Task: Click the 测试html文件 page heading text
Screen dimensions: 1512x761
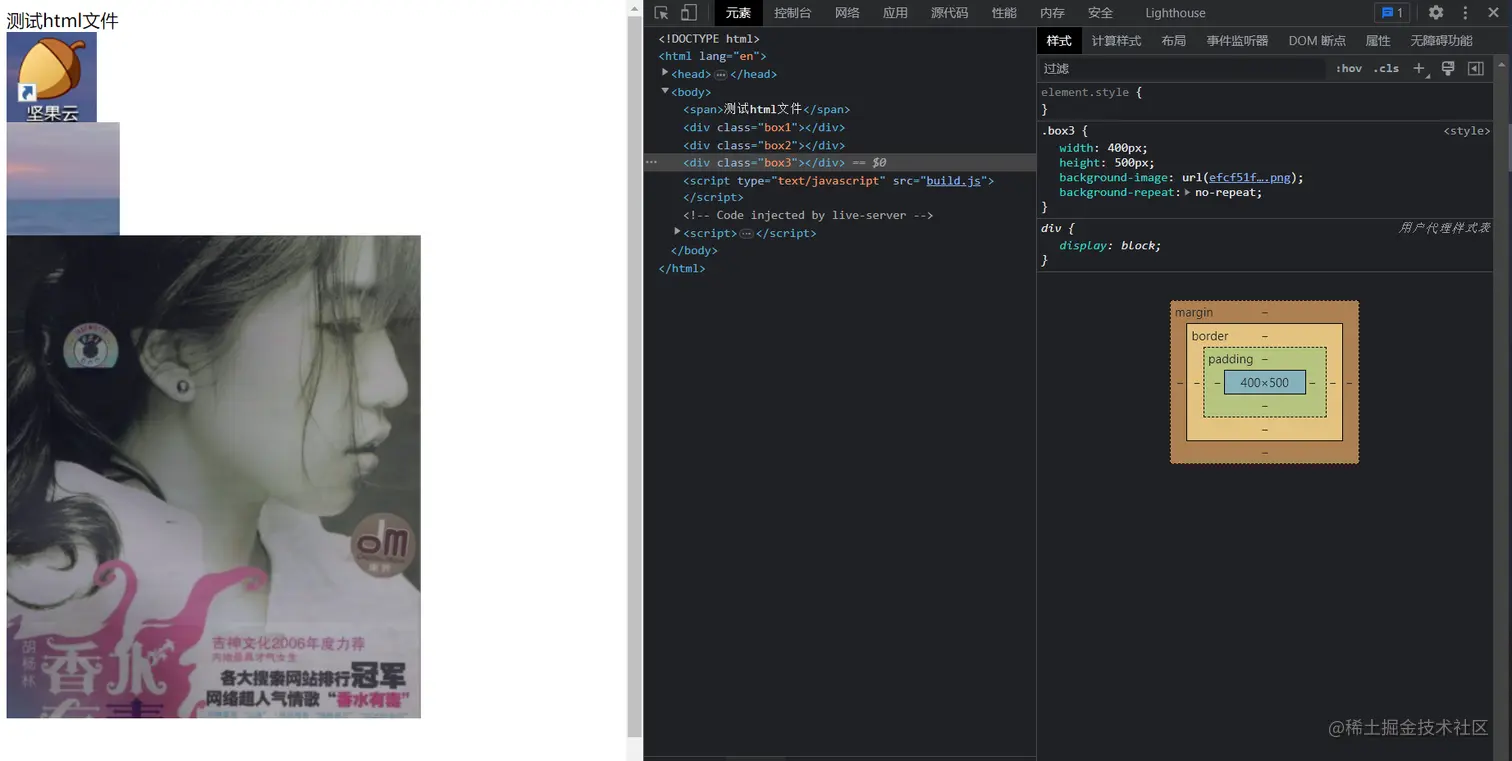Action: 63,20
